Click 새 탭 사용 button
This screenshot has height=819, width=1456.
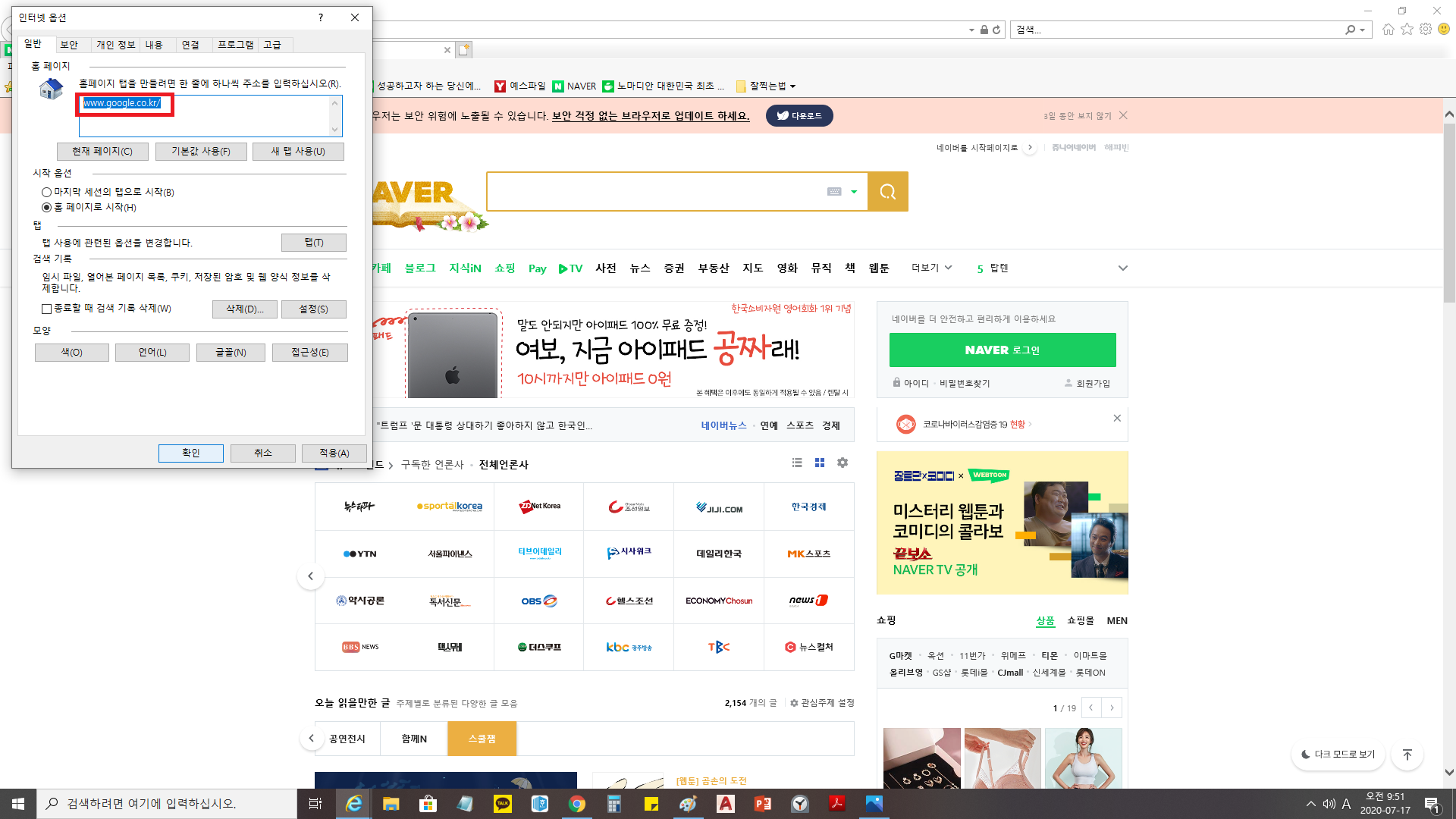tap(298, 152)
